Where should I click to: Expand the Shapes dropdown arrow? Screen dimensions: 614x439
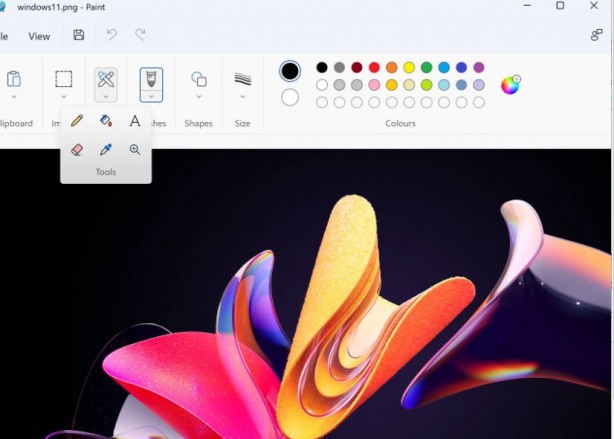(199, 96)
